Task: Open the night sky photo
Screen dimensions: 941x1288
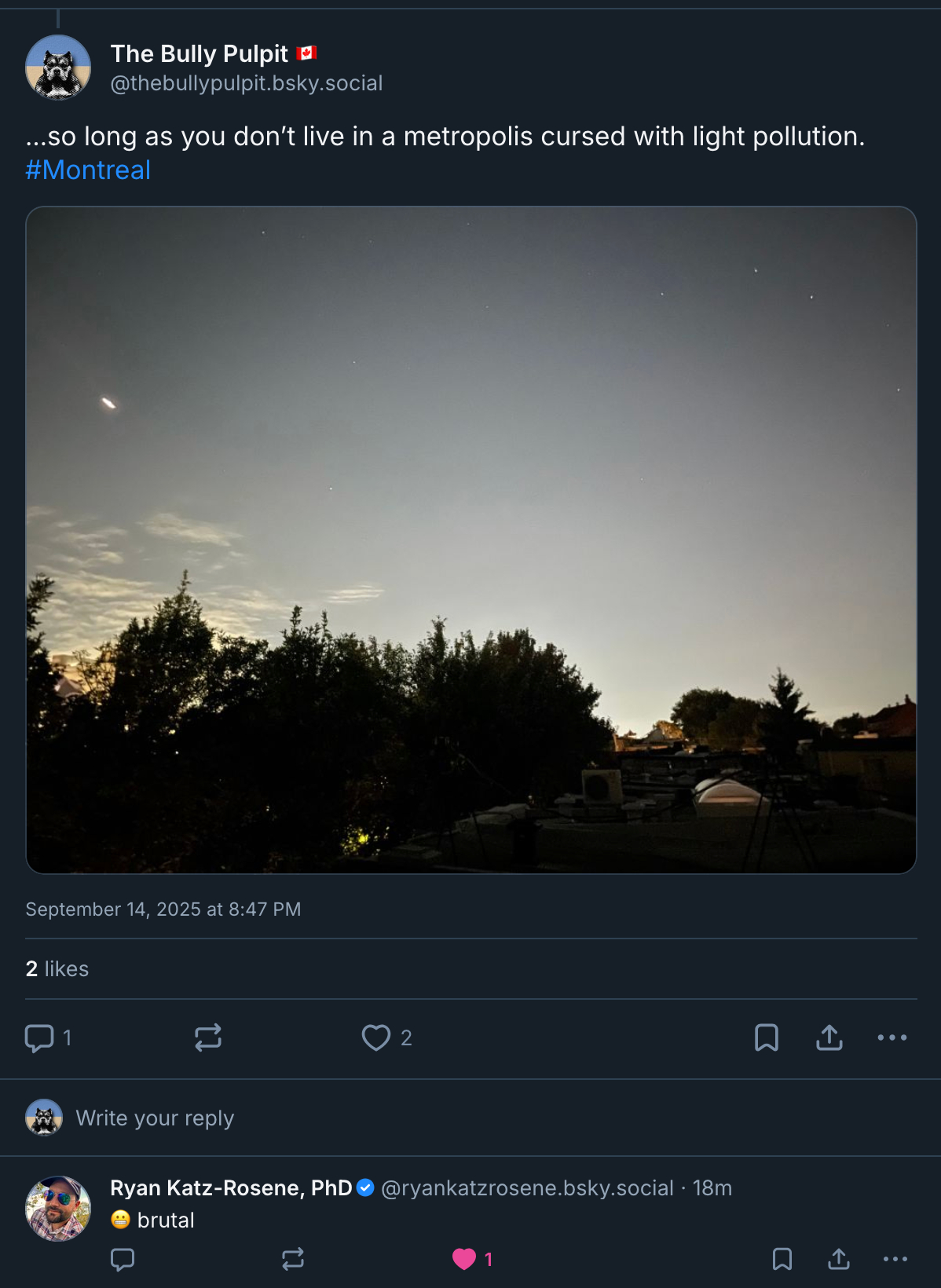Action: coord(471,540)
